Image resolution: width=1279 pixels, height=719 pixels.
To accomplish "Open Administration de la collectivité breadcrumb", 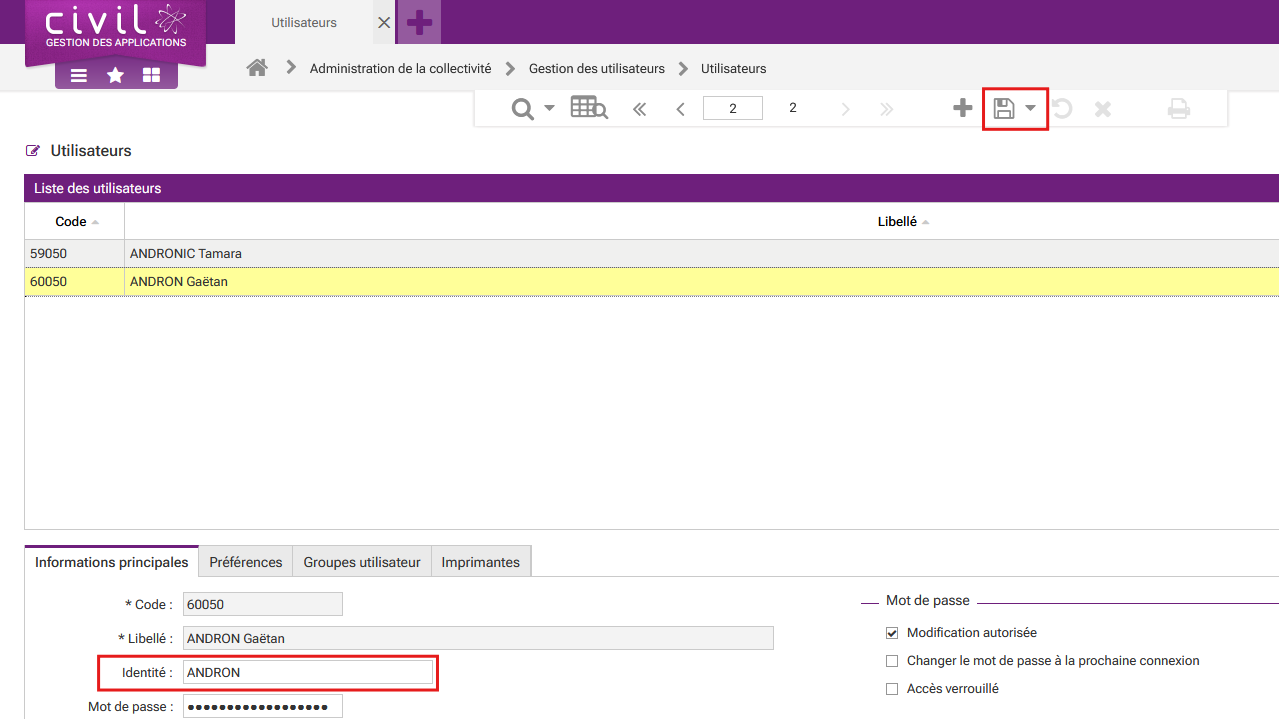I will [401, 69].
